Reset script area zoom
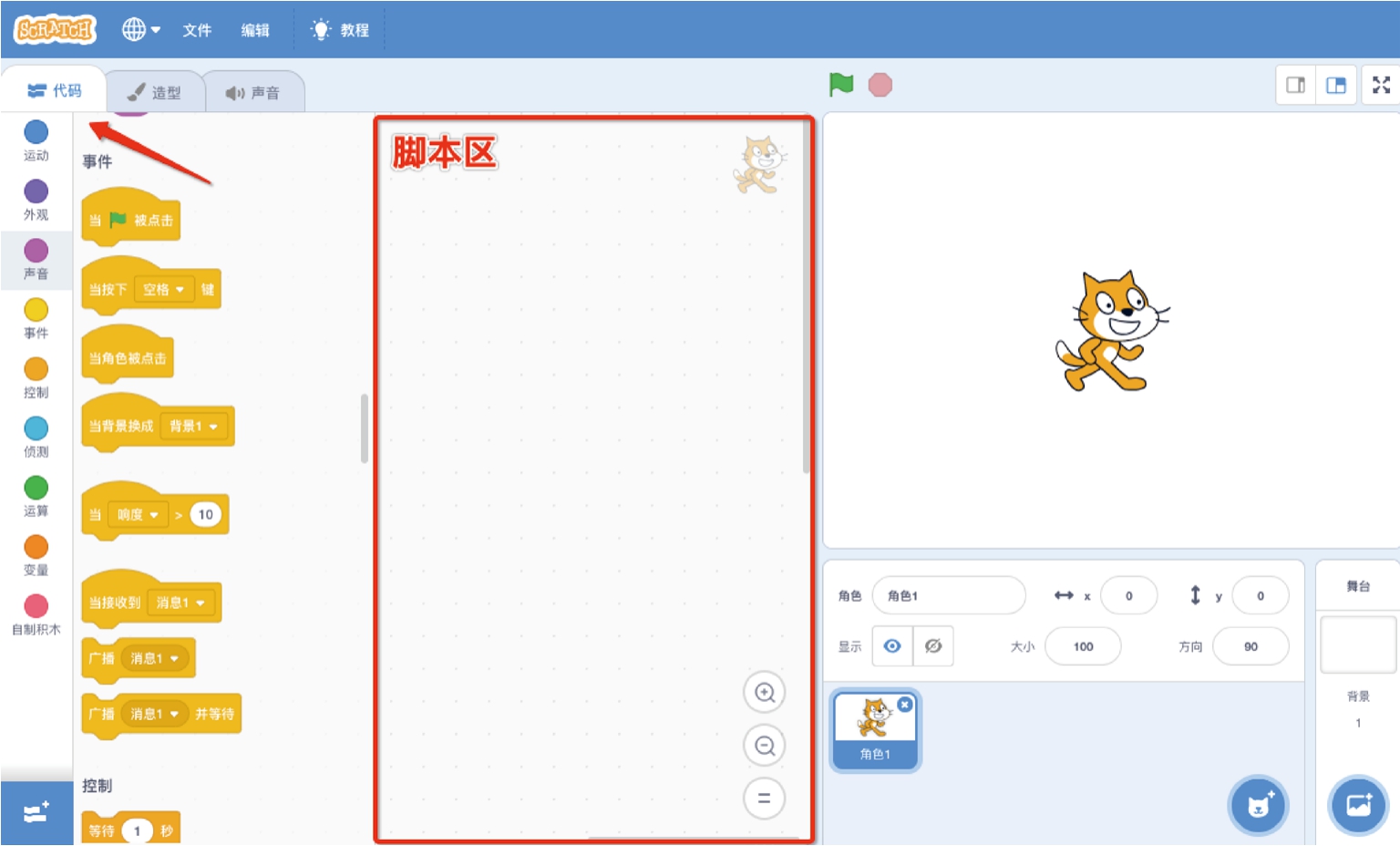The height and width of the screenshot is (846, 1400). pos(764,799)
